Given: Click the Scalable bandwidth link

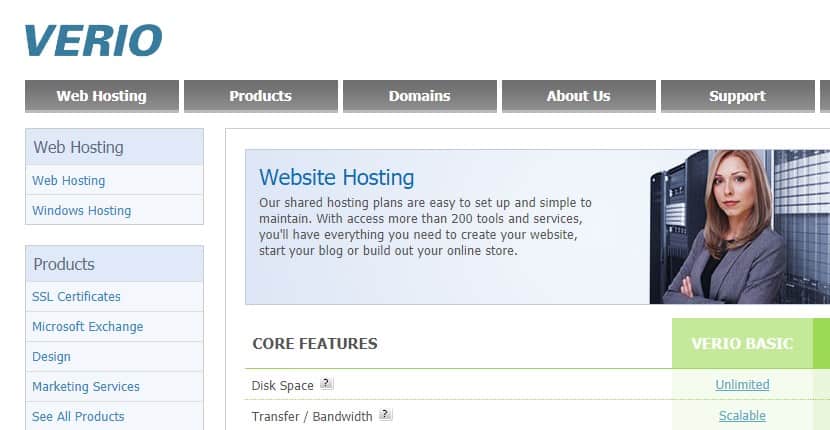Looking at the screenshot, I should [x=742, y=416].
